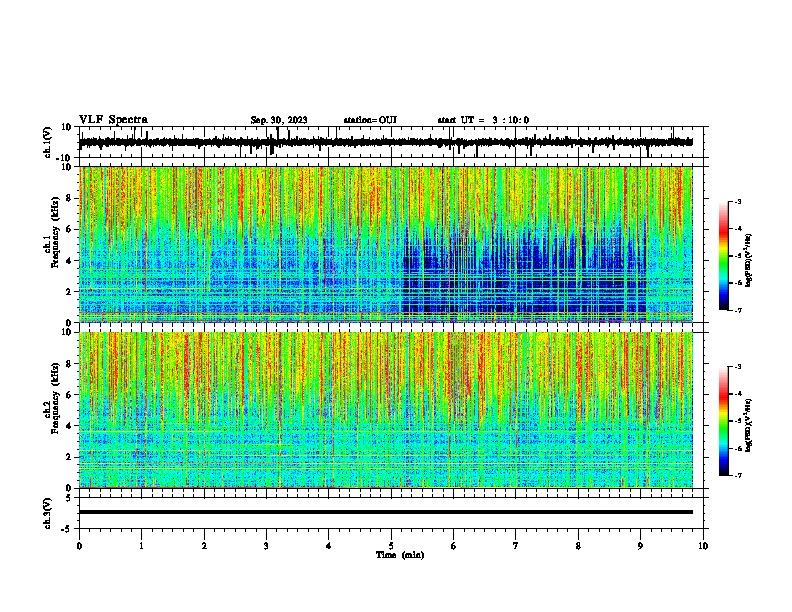Select the date text 'Sep. 30, 2023'
The width and height of the screenshot is (792, 612).
pos(279,120)
